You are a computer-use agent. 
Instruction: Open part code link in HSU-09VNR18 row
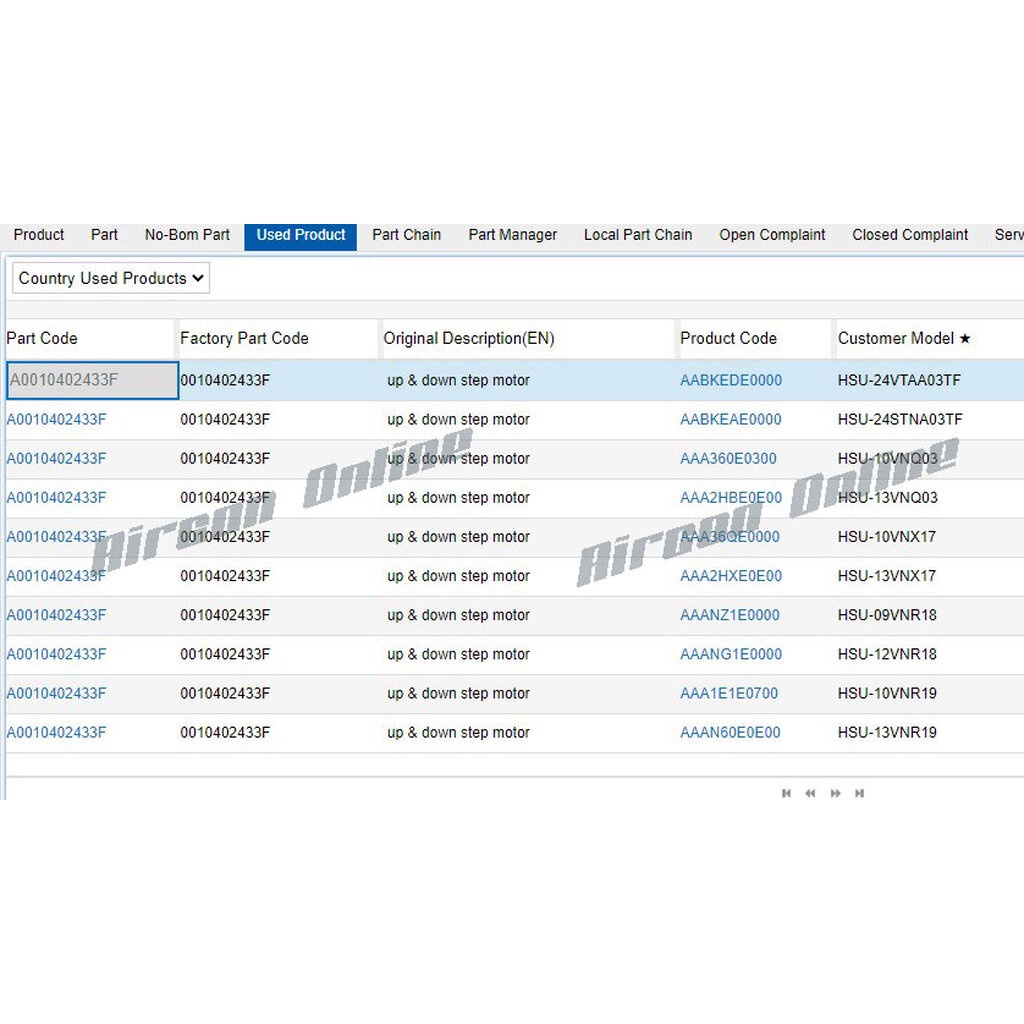click(56, 615)
